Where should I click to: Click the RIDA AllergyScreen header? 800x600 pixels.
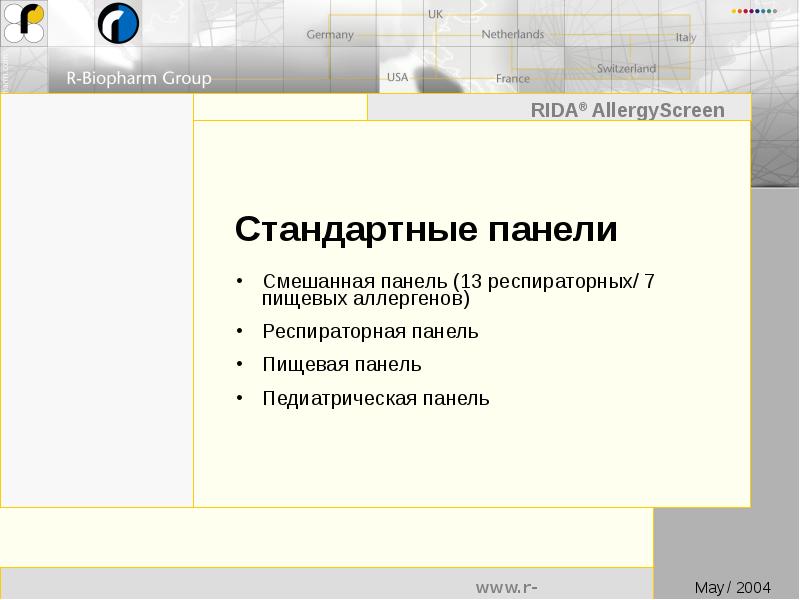[627, 110]
